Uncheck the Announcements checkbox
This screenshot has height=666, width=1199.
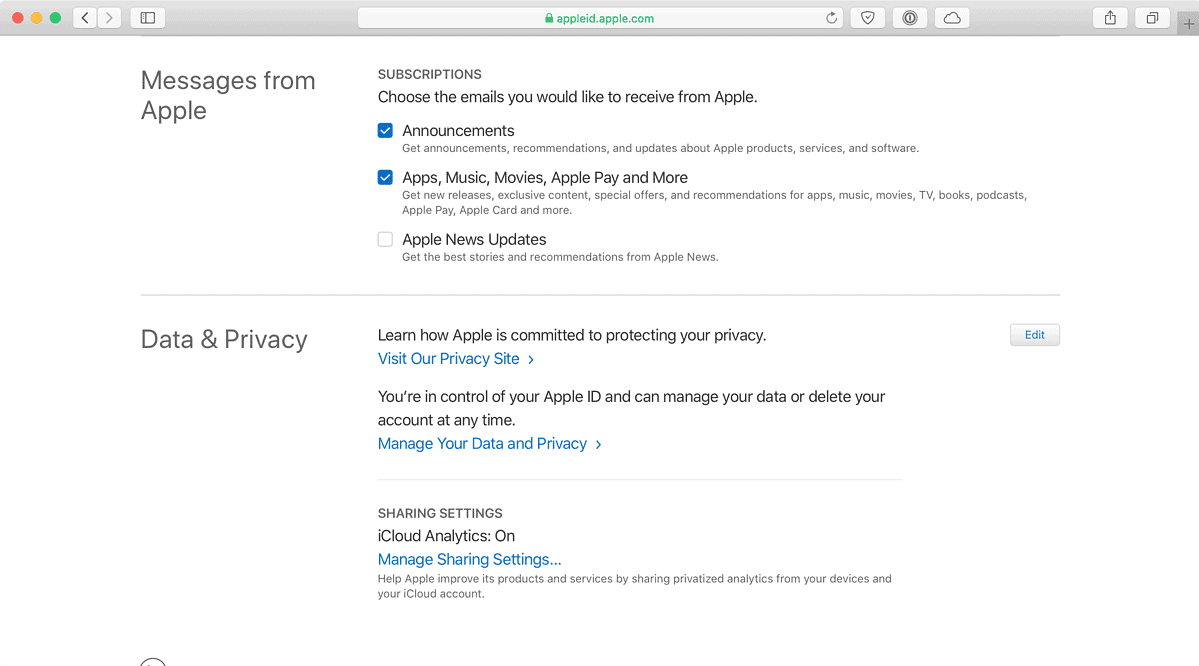(x=385, y=131)
